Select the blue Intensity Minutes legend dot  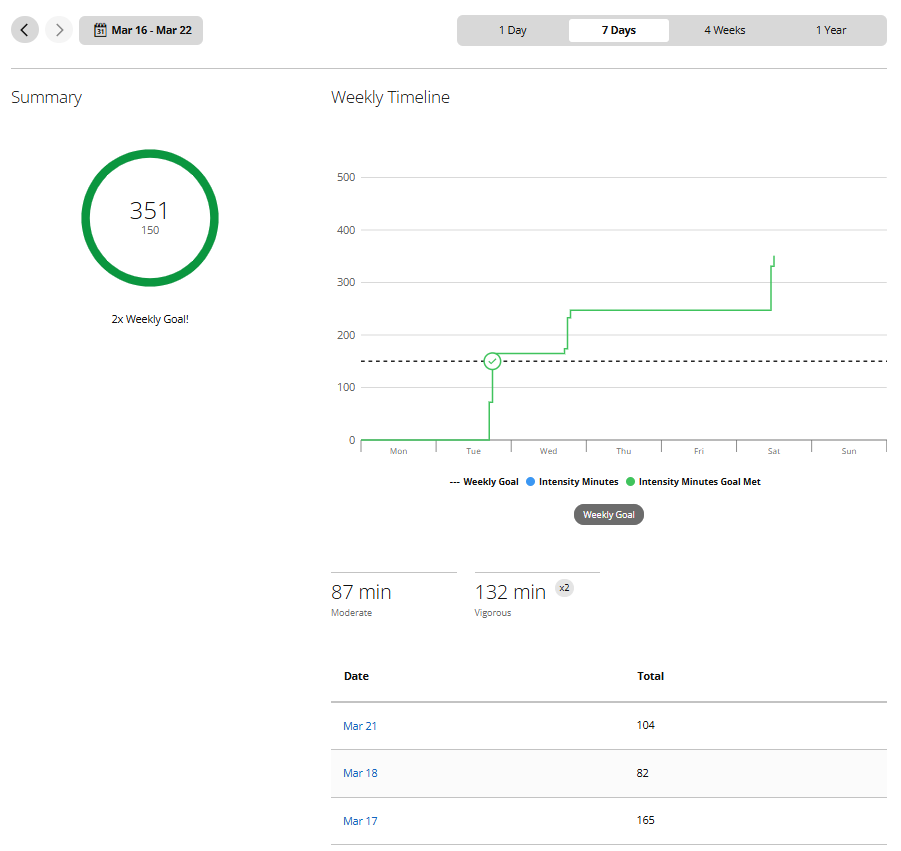click(x=528, y=481)
